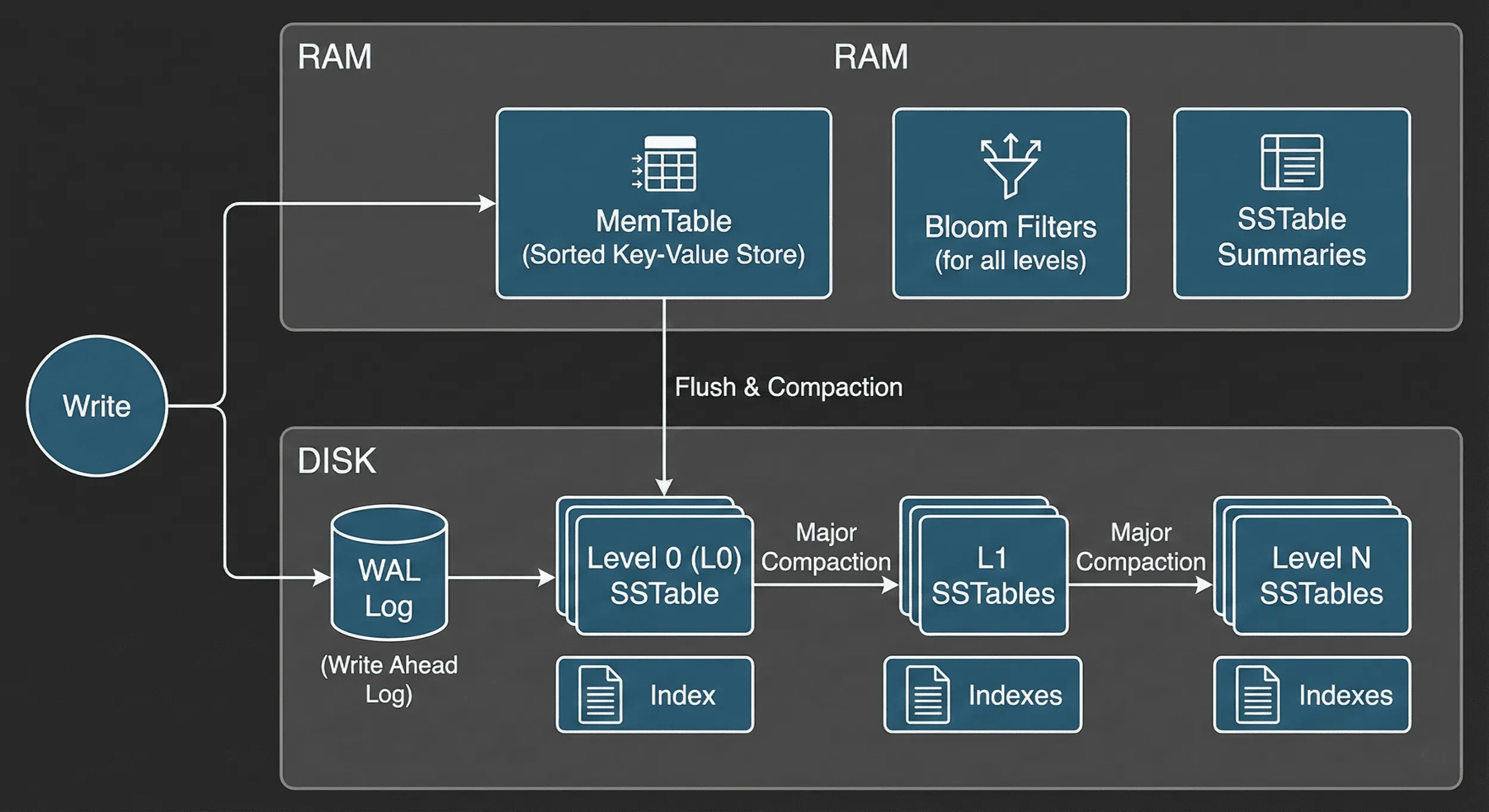Image resolution: width=1489 pixels, height=812 pixels.
Task: Click the Flush & Compaction arrow label
Action: [789, 387]
